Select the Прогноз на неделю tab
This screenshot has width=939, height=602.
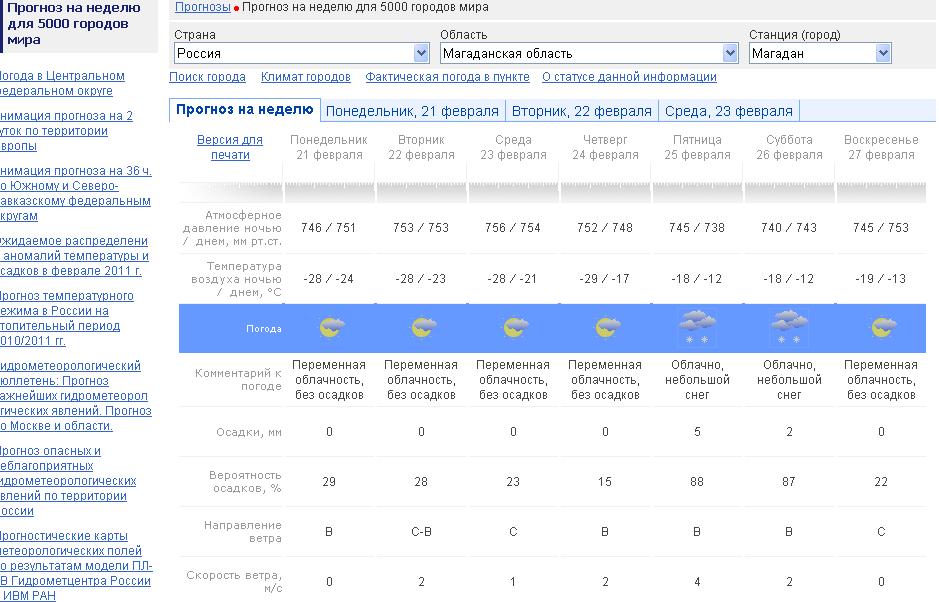(245, 110)
